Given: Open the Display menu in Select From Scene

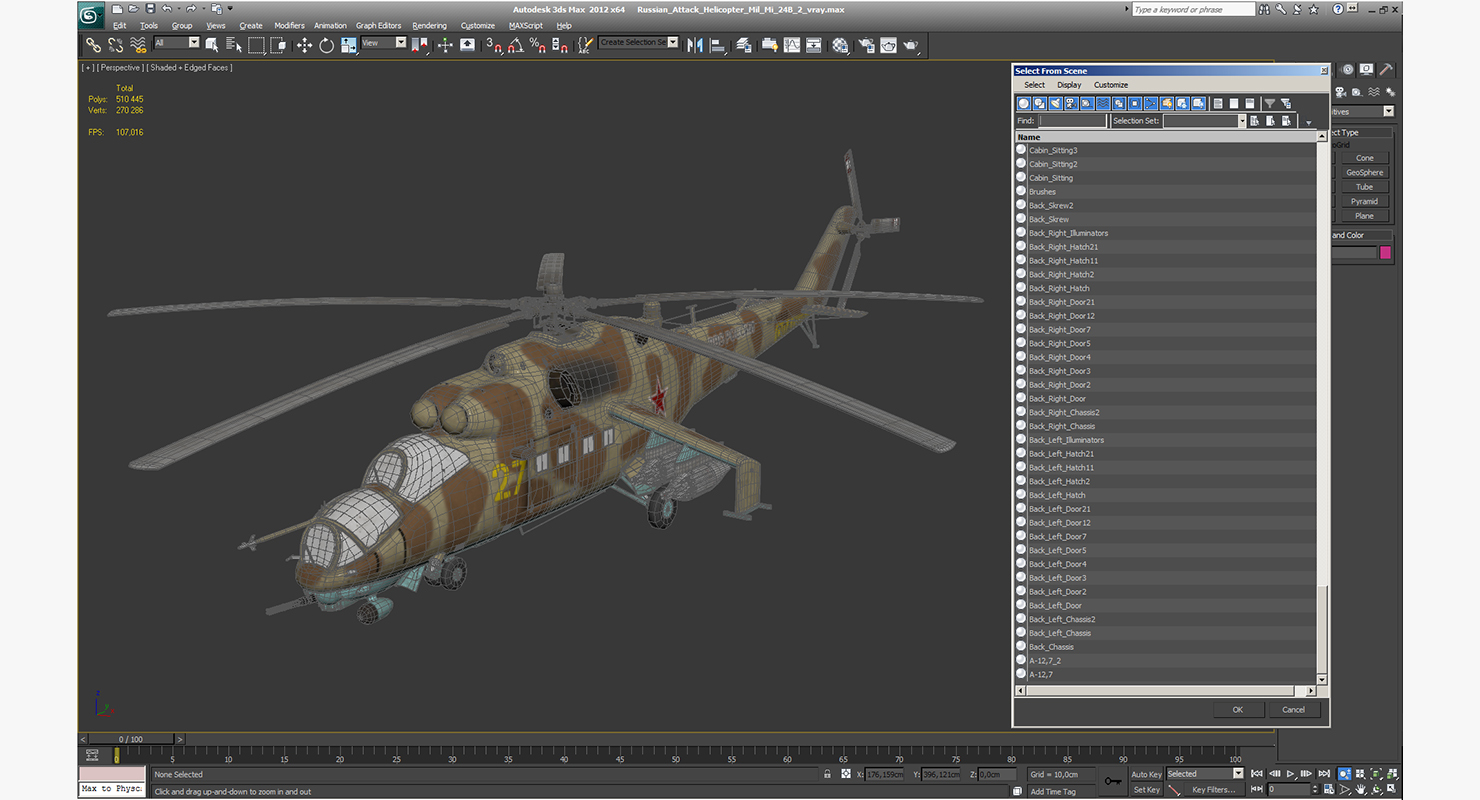Looking at the screenshot, I should (1069, 85).
